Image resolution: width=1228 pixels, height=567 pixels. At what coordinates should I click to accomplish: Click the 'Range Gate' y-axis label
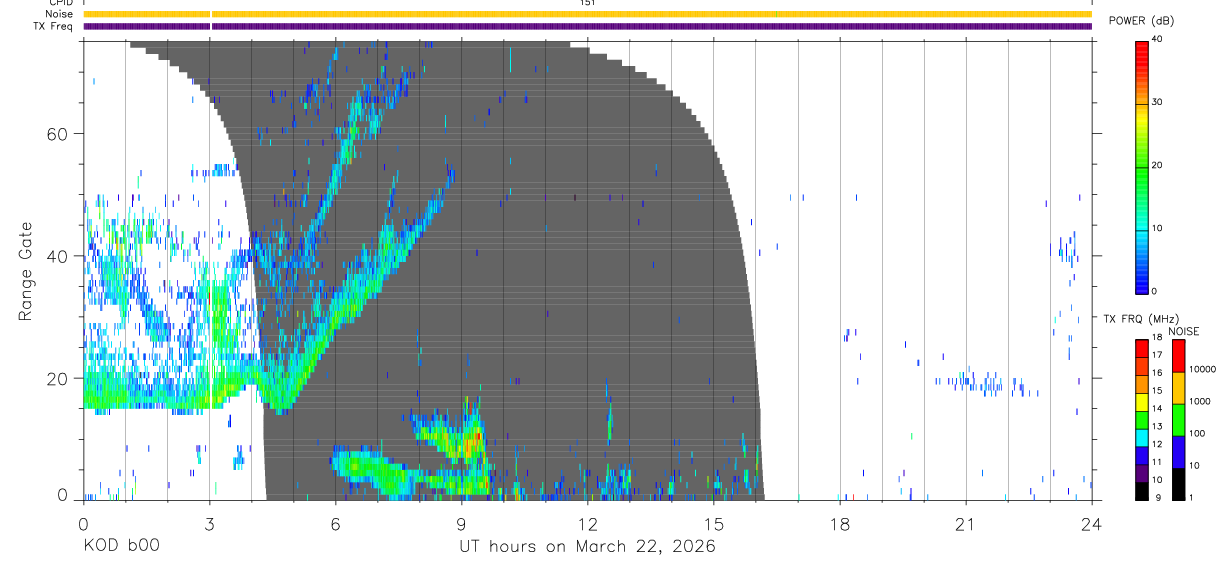pyautogui.click(x=24, y=272)
